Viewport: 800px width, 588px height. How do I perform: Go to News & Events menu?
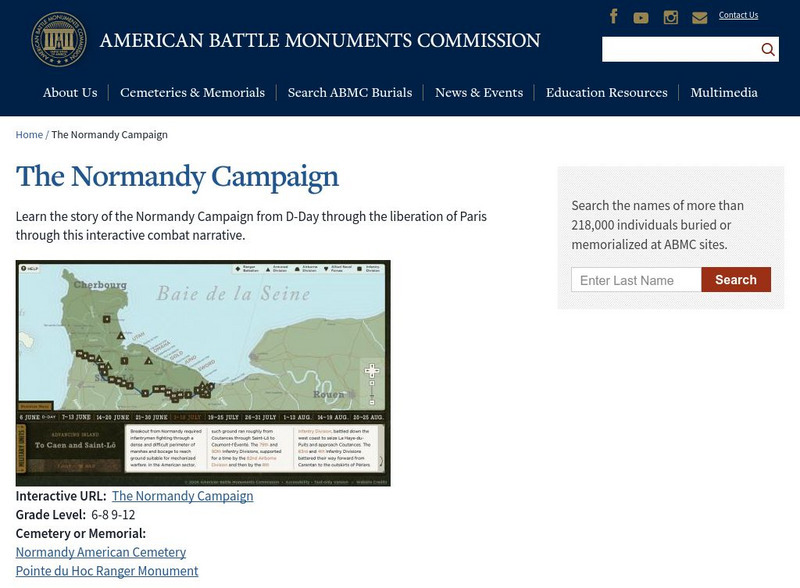(x=479, y=93)
